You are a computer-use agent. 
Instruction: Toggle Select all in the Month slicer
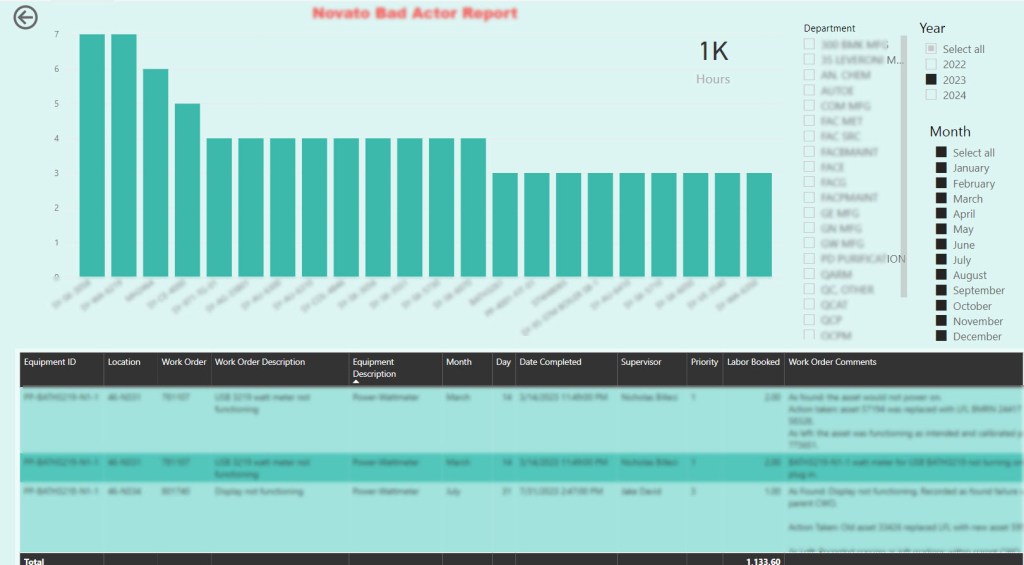pos(941,153)
